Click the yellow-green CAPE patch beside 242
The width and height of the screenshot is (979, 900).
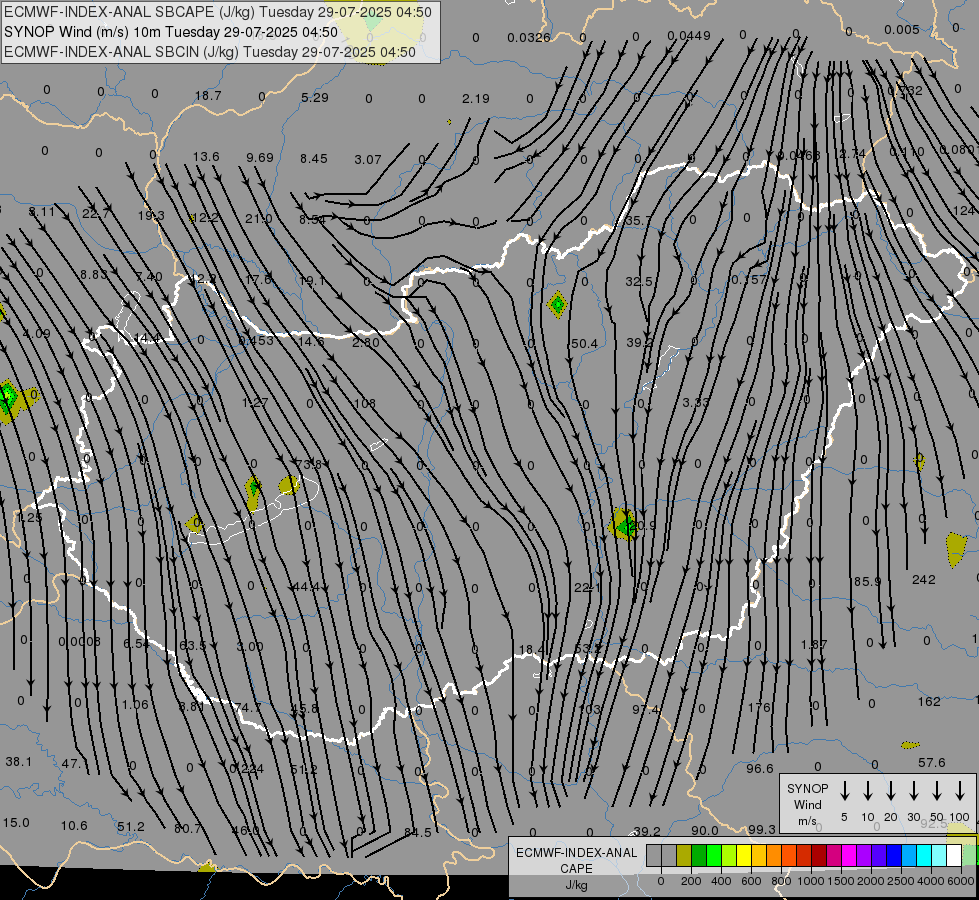[956, 550]
